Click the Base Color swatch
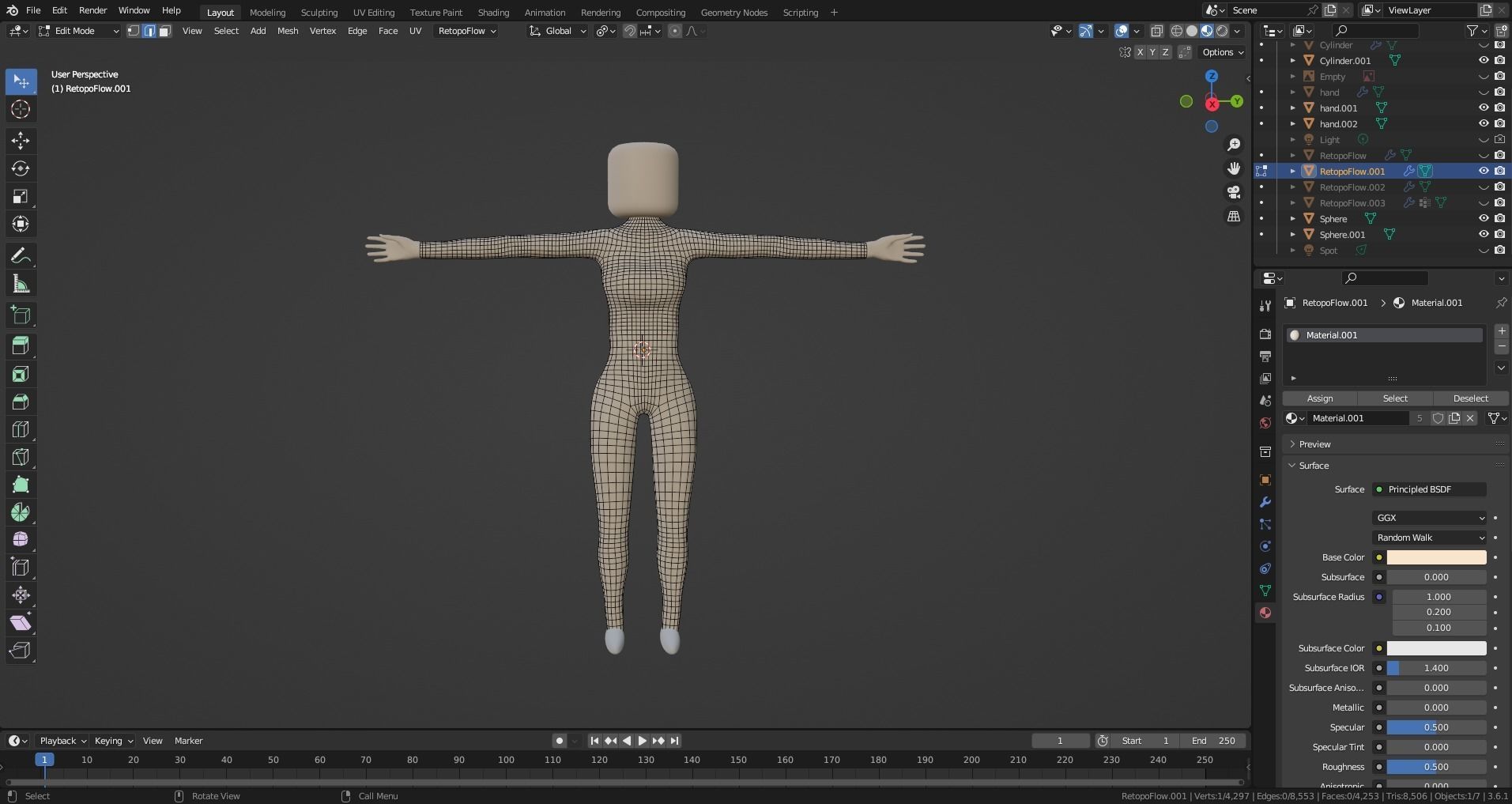 (x=1436, y=557)
